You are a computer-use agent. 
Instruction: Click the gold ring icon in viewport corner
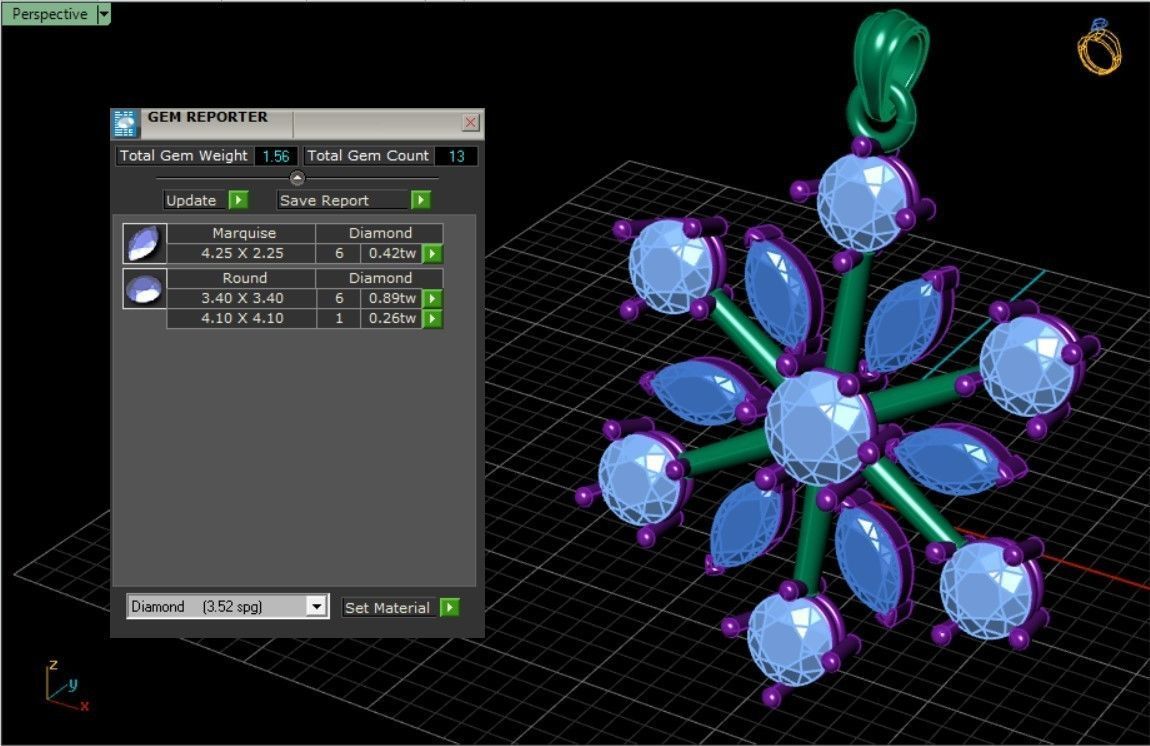point(1099,47)
